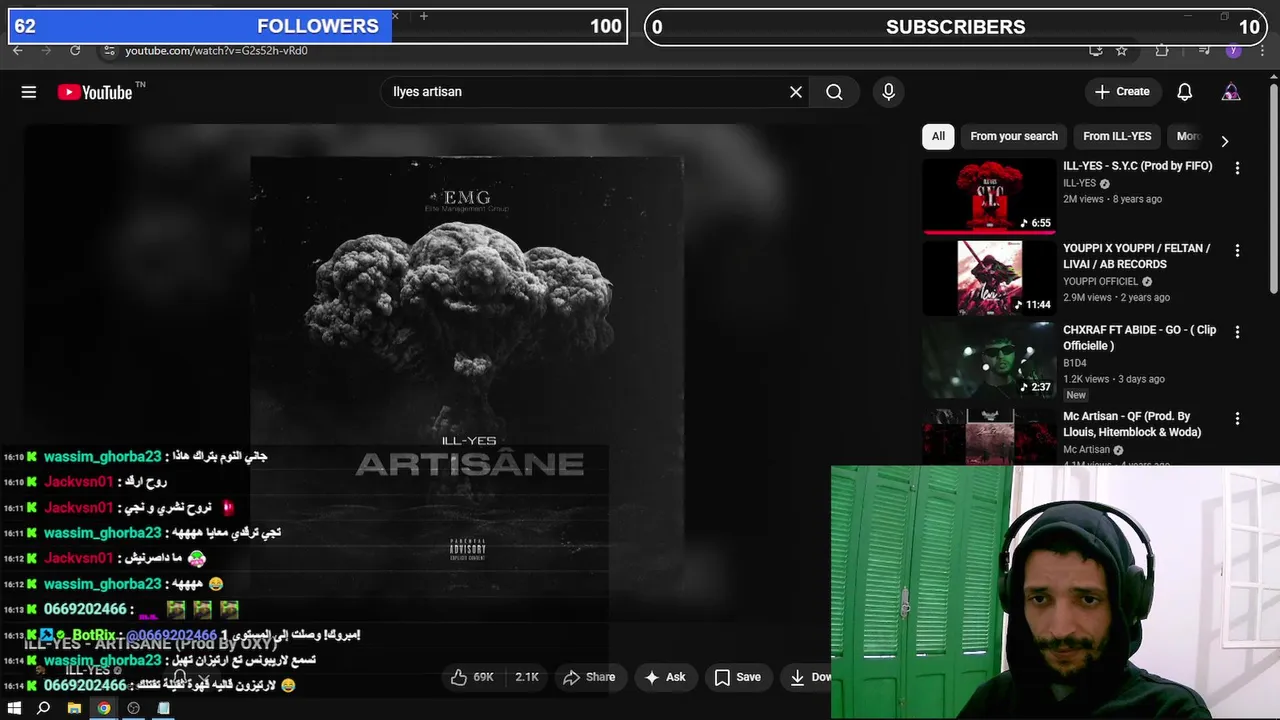Click title ILL-YES - S.Y.C (Prod by FIFO)
Image resolution: width=1280 pixels, height=720 pixels.
1137,166
